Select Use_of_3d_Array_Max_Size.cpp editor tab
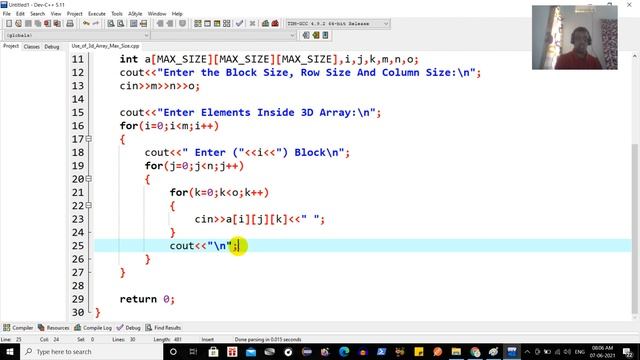The height and width of the screenshot is (360, 640). (x=105, y=46)
